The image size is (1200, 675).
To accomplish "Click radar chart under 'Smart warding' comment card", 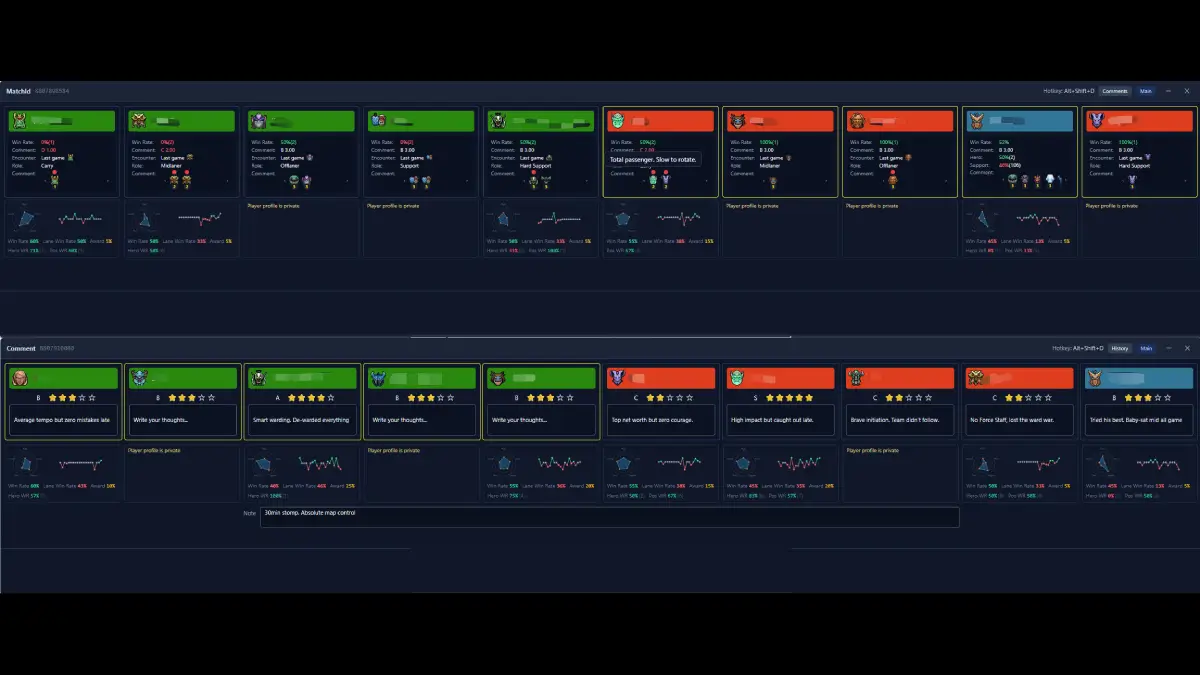I will click(265, 464).
